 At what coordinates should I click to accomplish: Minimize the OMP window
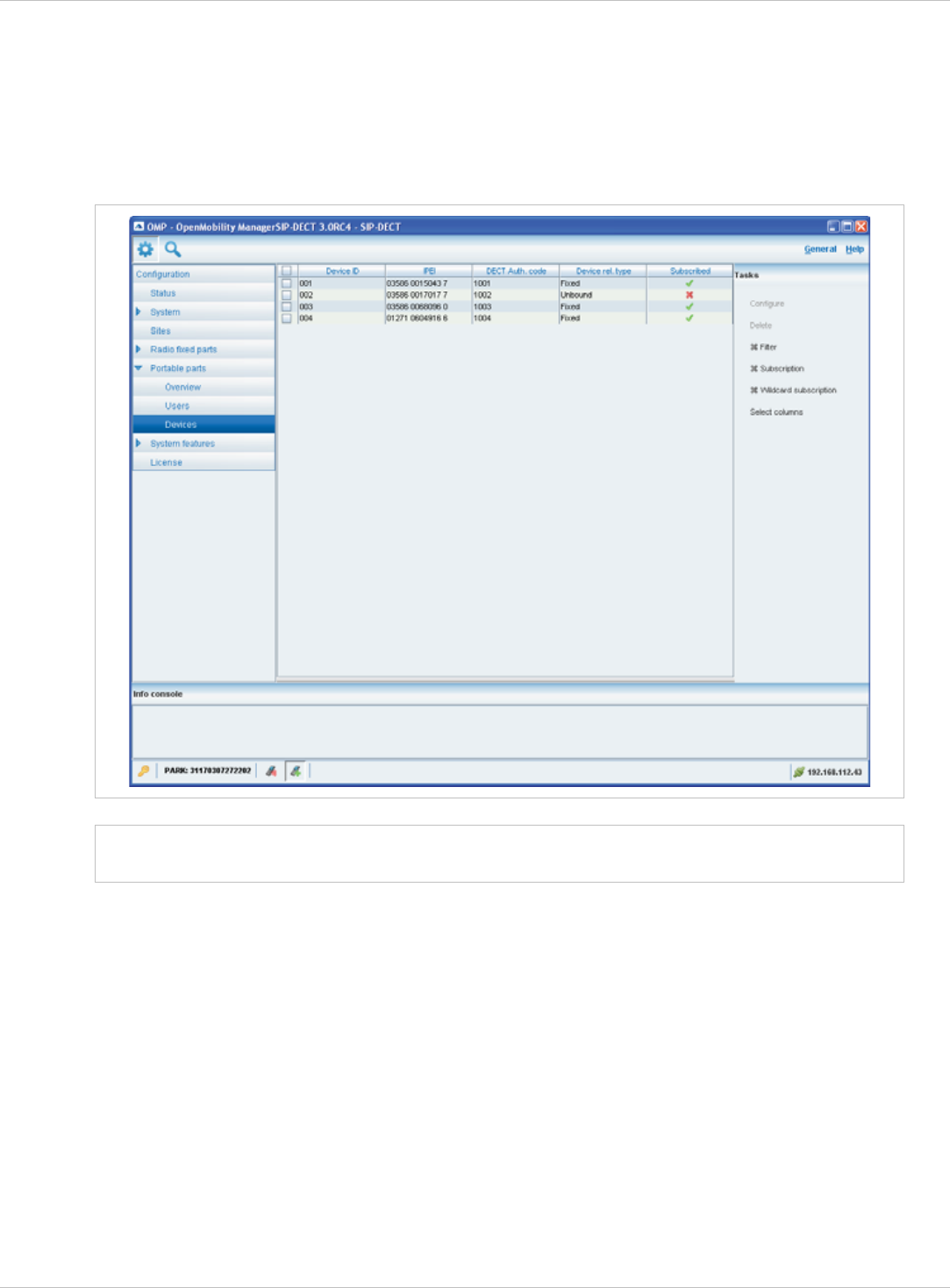[832, 226]
